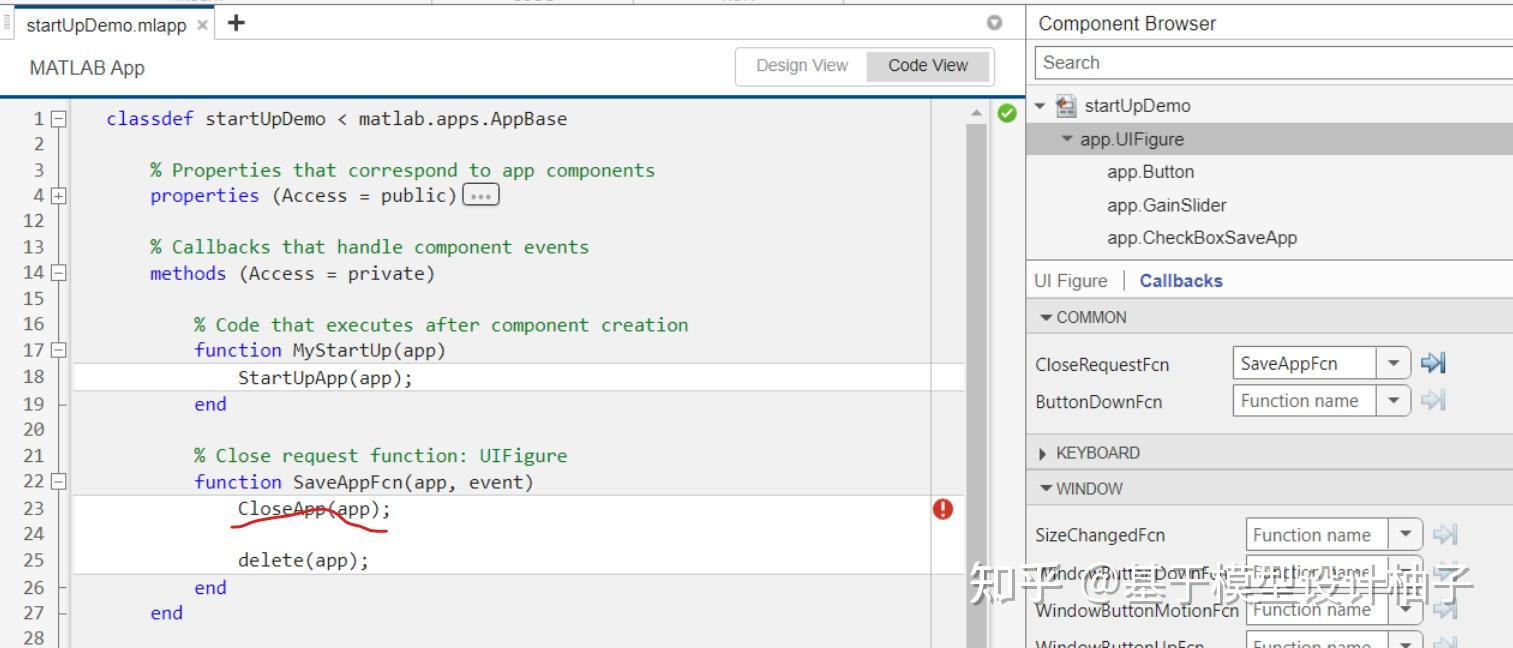Screen dimensions: 1513x648
Task: Expand the folded properties ellipsis on line 4
Action: click(x=481, y=195)
